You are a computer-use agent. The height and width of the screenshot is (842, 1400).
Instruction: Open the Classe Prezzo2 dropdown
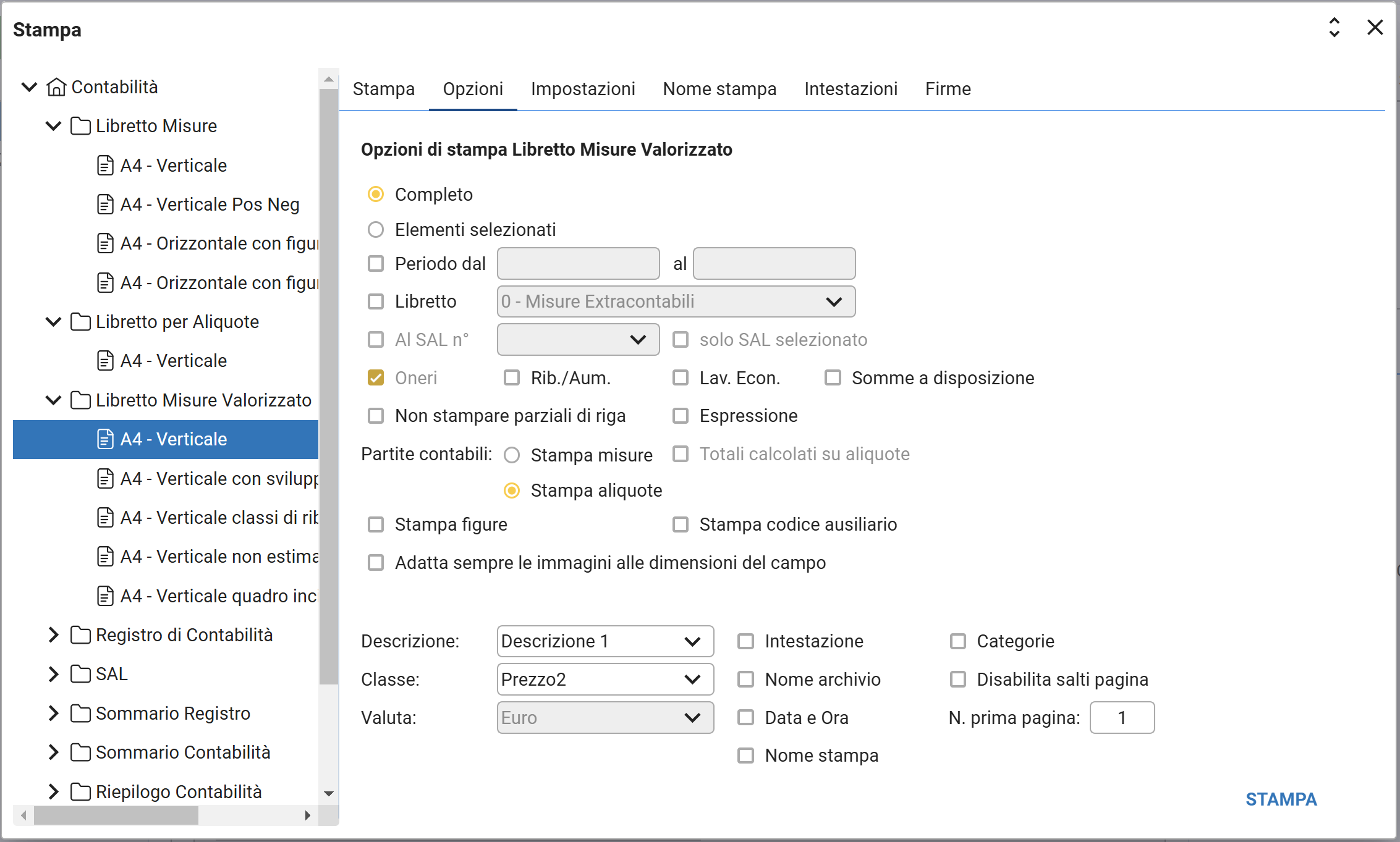[605, 680]
